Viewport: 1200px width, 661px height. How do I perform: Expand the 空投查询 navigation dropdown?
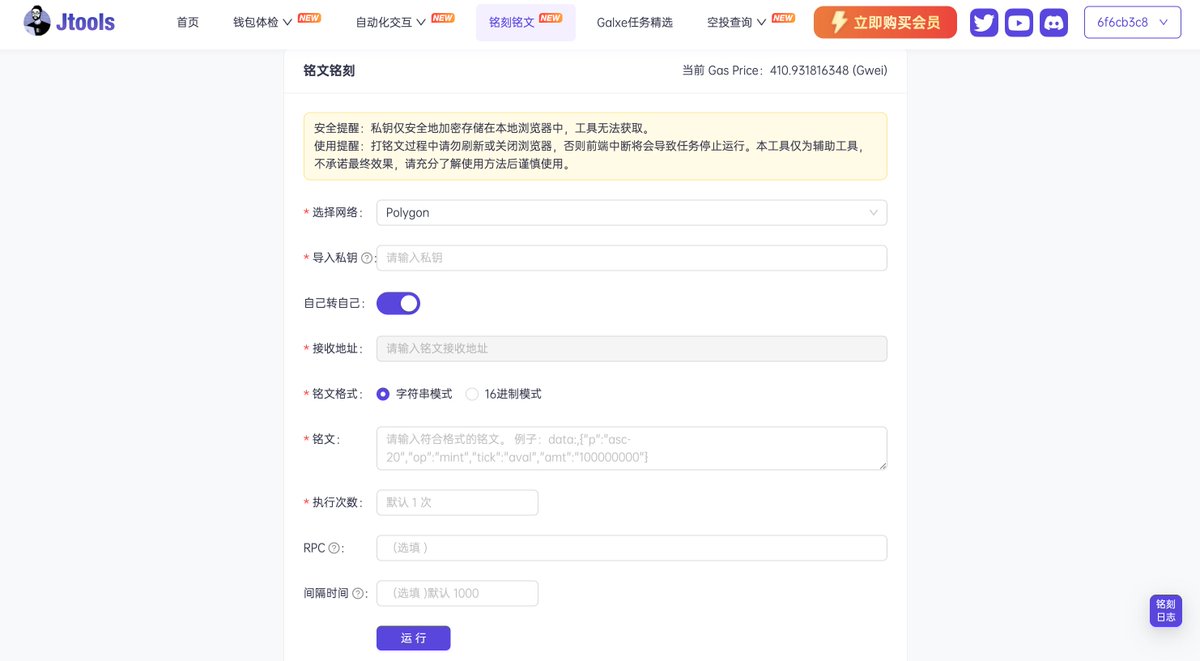click(x=737, y=21)
